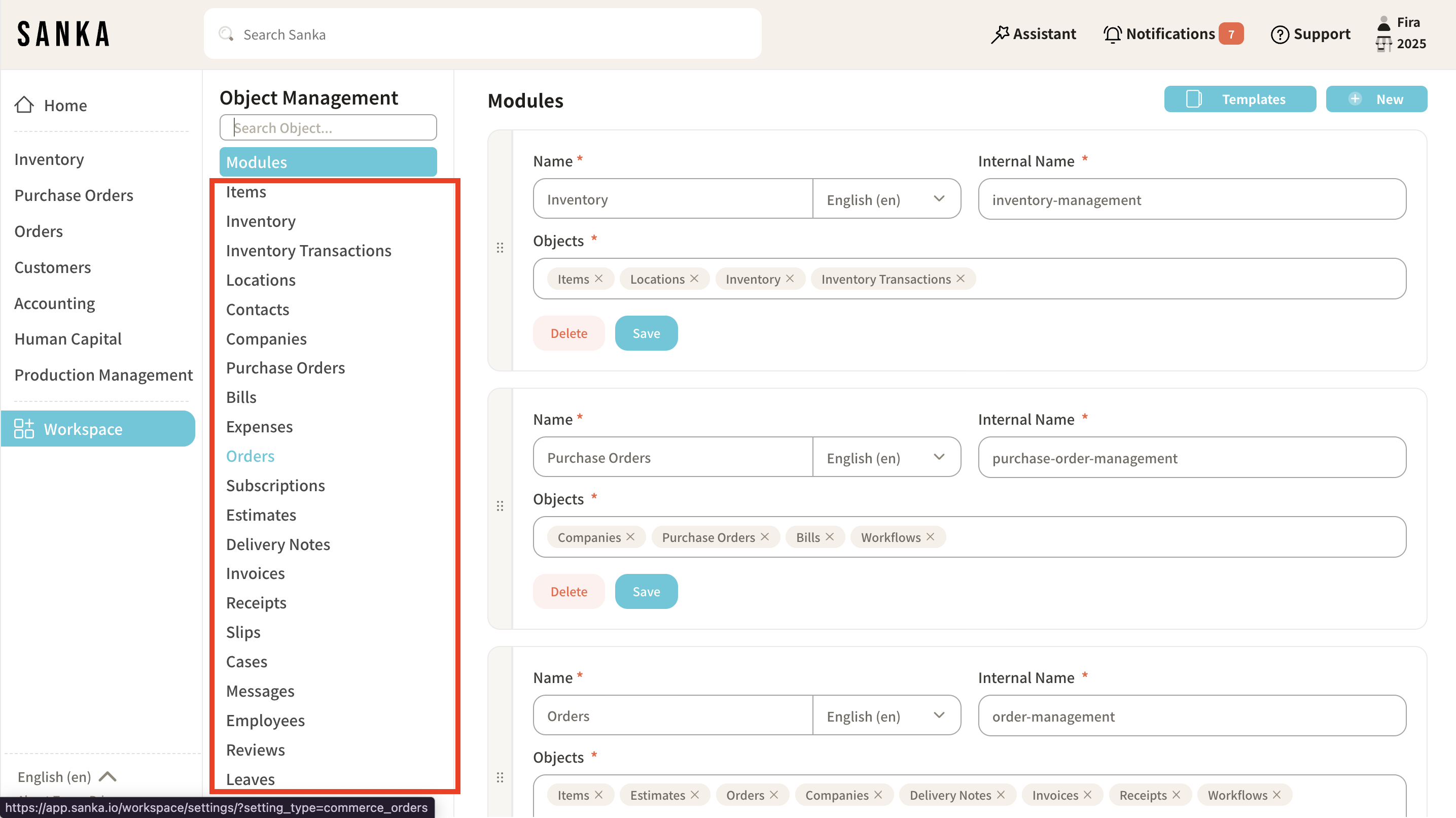Viewport: 1456px width, 818px height.
Task: Open language dropdown for Inventory name
Action: (x=885, y=199)
